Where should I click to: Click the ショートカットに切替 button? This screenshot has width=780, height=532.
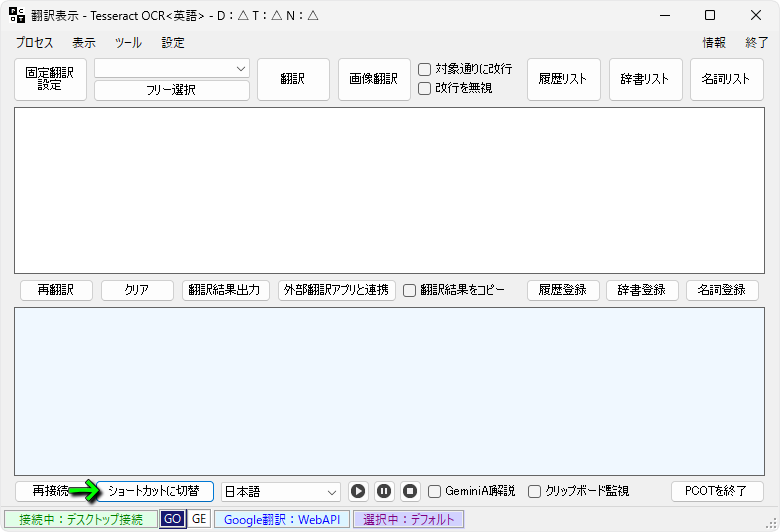[x=153, y=491]
